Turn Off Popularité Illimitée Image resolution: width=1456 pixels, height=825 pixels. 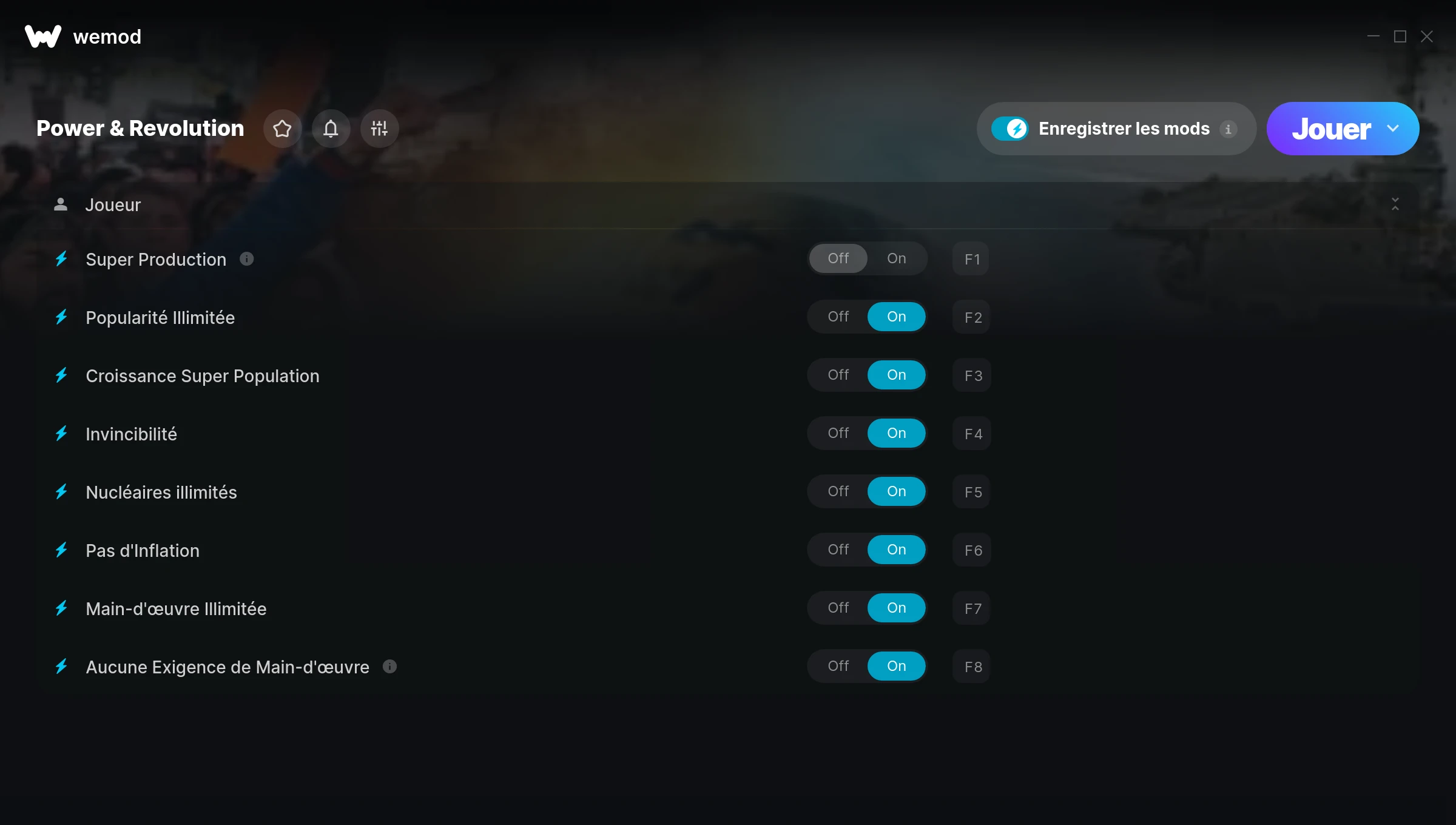pos(838,317)
